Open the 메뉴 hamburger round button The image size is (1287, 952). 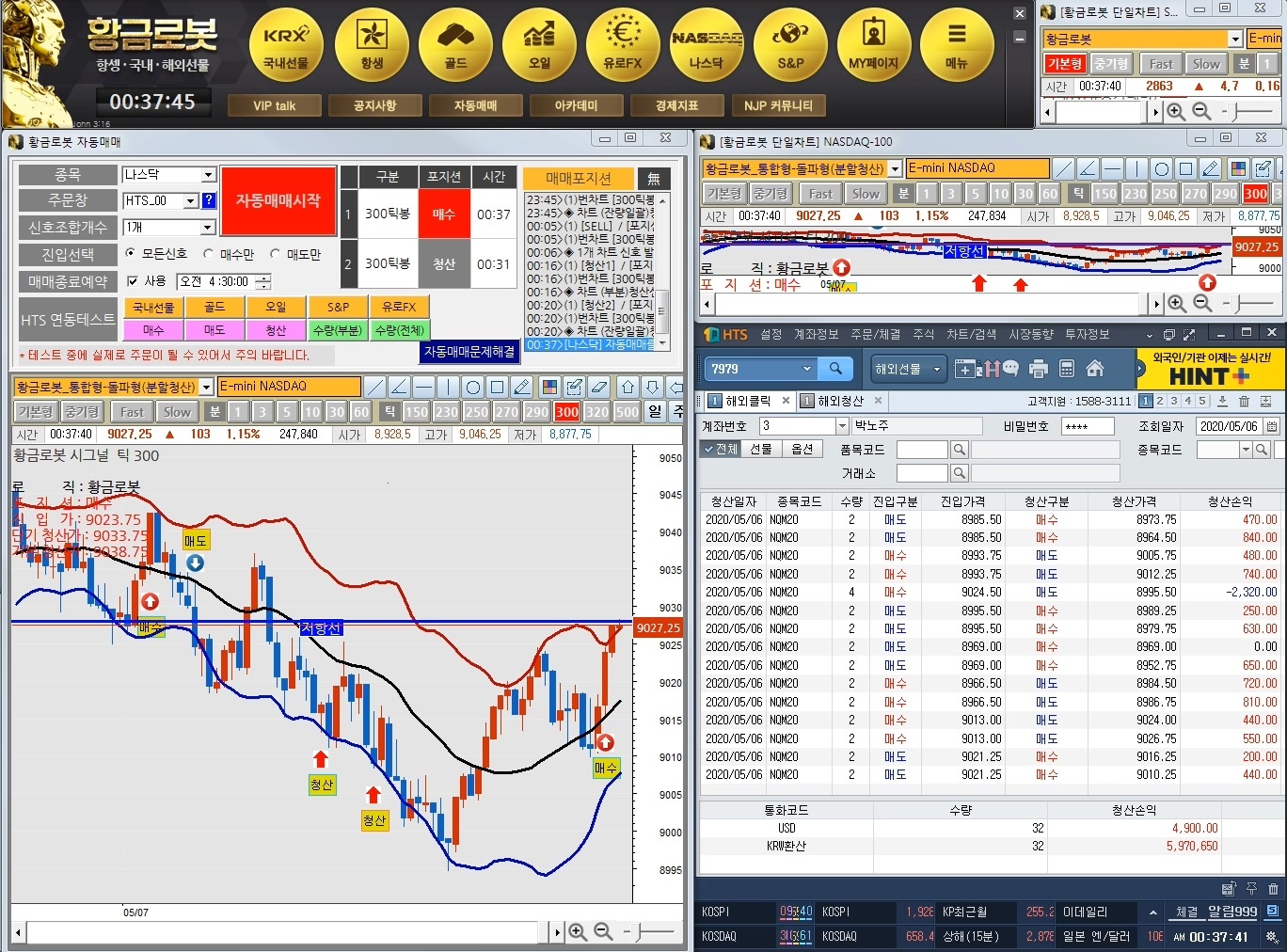click(957, 44)
